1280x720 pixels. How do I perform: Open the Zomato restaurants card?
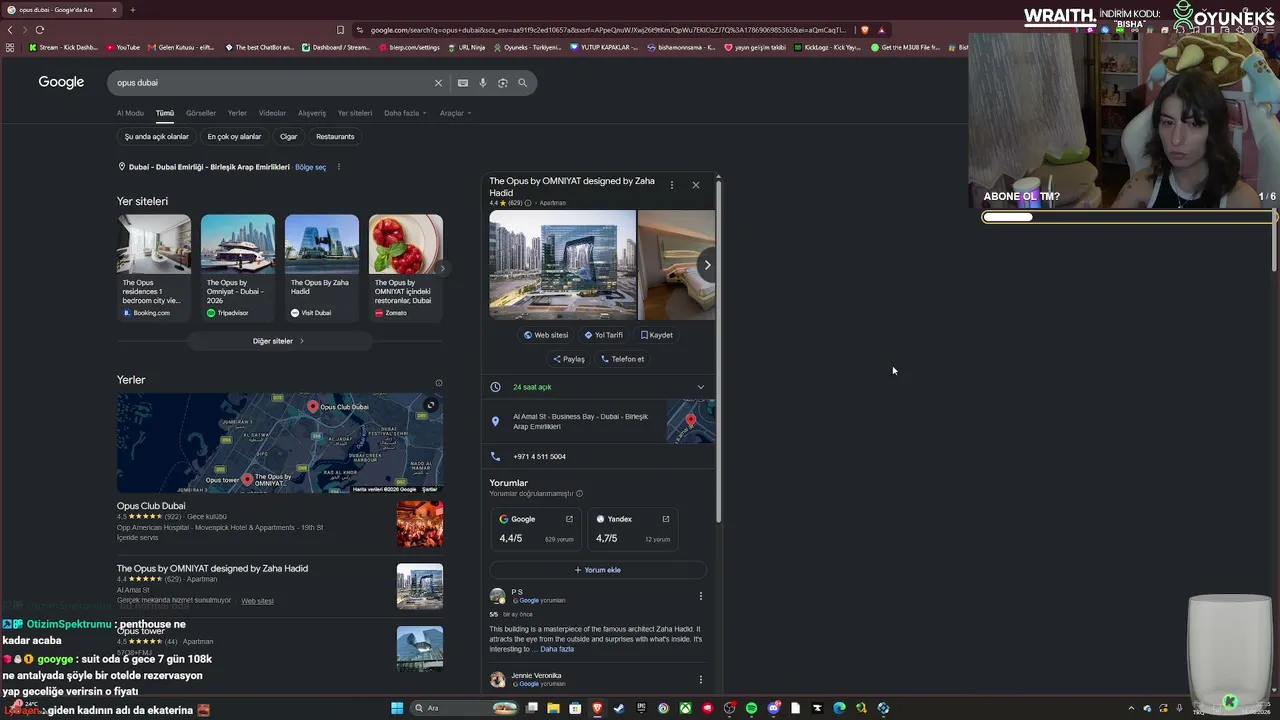406,267
